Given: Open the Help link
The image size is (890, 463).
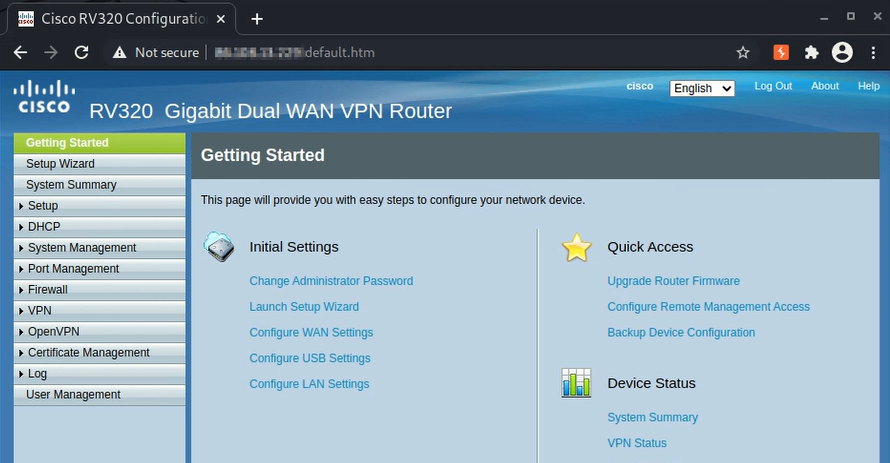Looking at the screenshot, I should click(868, 86).
